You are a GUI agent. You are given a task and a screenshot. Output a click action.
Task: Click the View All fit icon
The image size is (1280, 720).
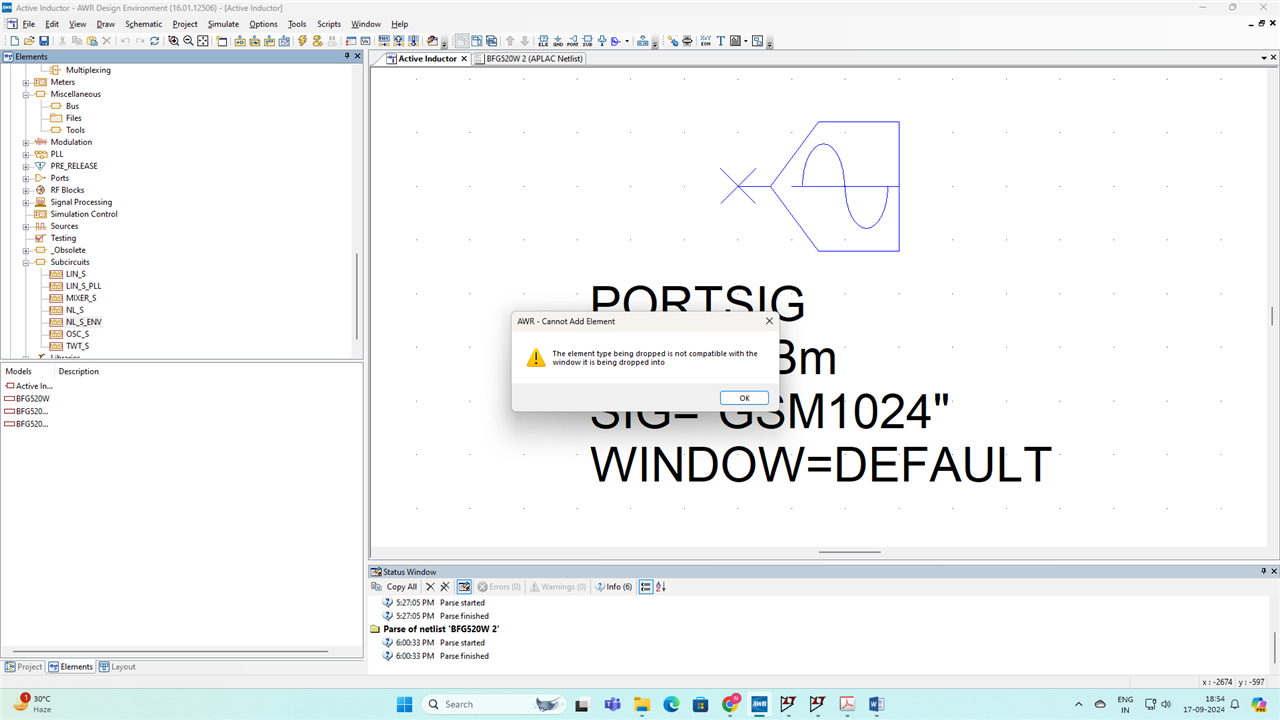click(203, 41)
